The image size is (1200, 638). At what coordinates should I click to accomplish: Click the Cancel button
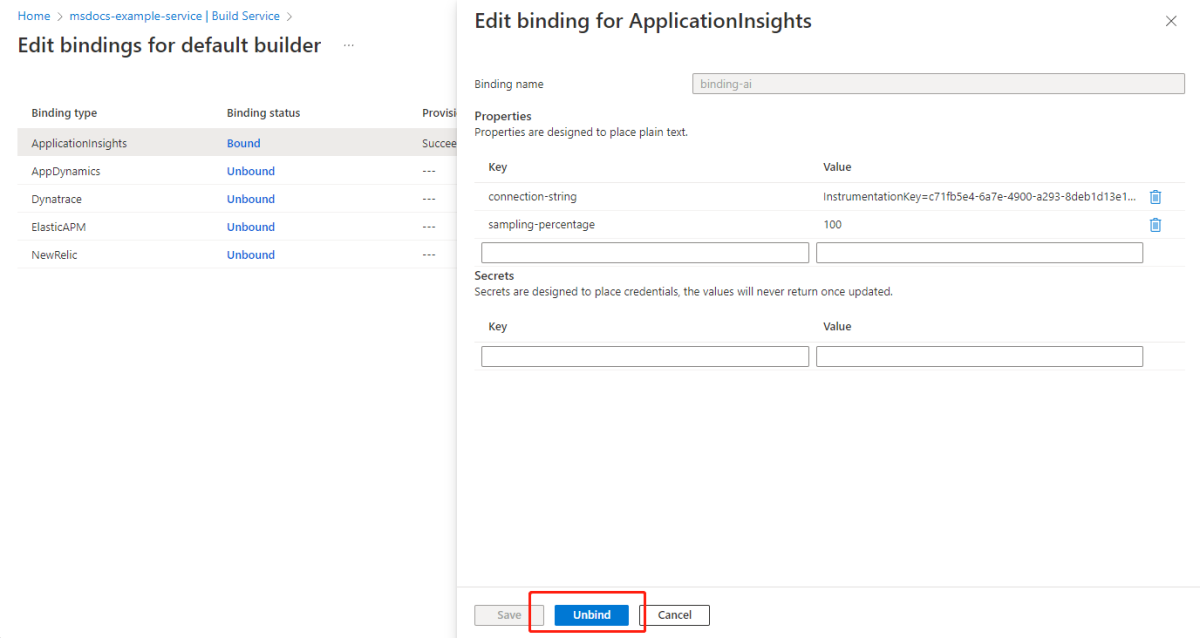(x=674, y=615)
